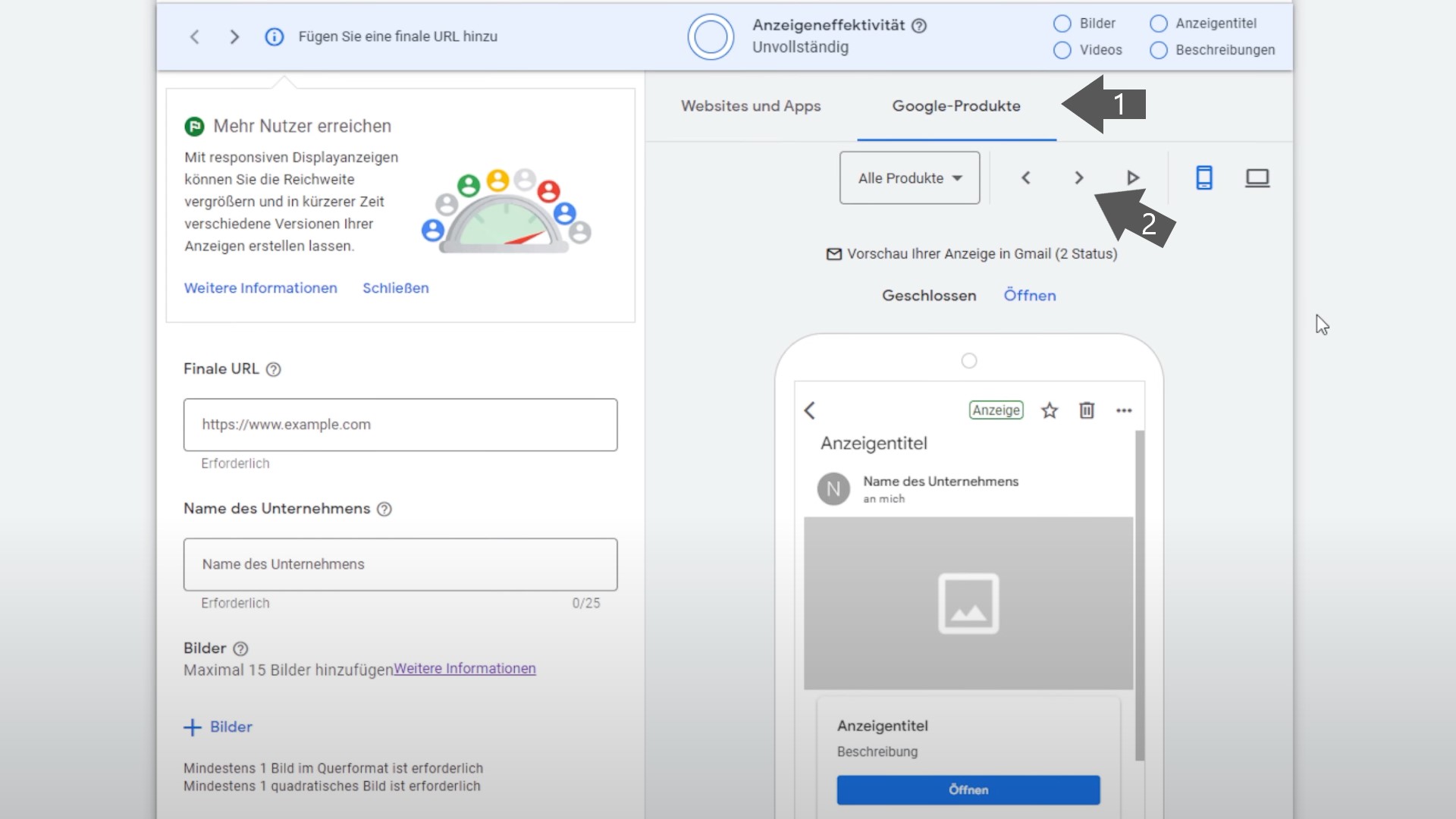Click the image placeholder in preview
Screen dimensions: 1456x819
[x=968, y=604]
